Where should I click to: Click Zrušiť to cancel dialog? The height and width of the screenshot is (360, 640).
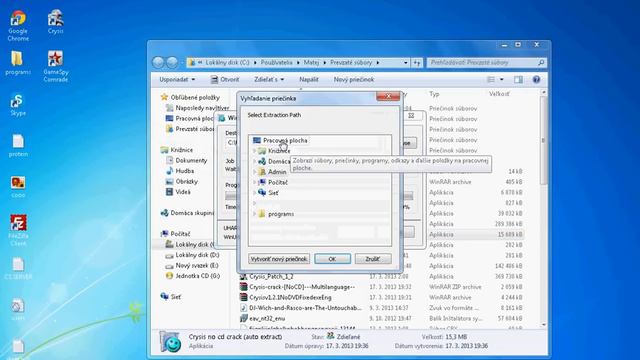coord(373,259)
